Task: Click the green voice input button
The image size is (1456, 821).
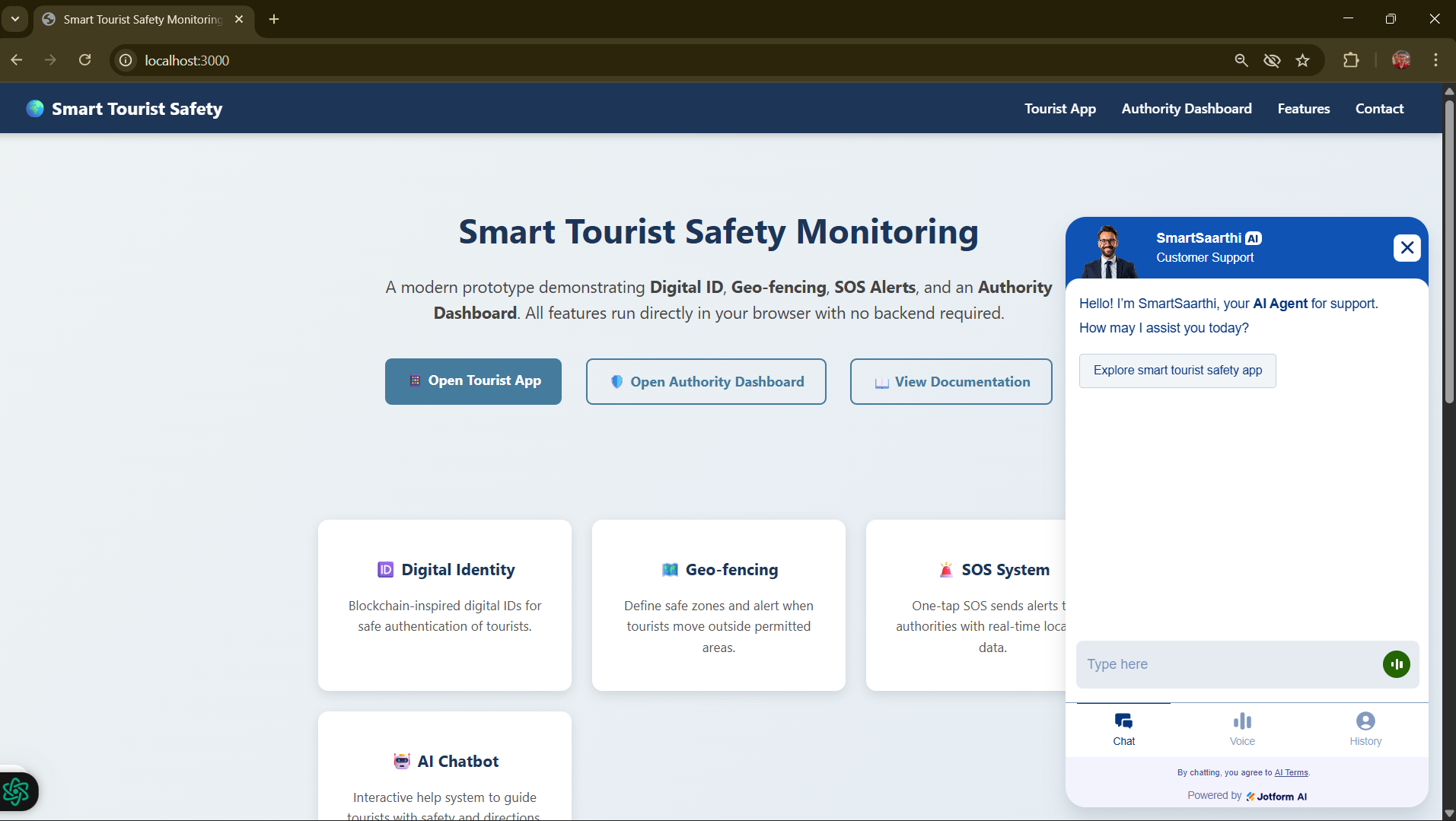Action: 1397,664
